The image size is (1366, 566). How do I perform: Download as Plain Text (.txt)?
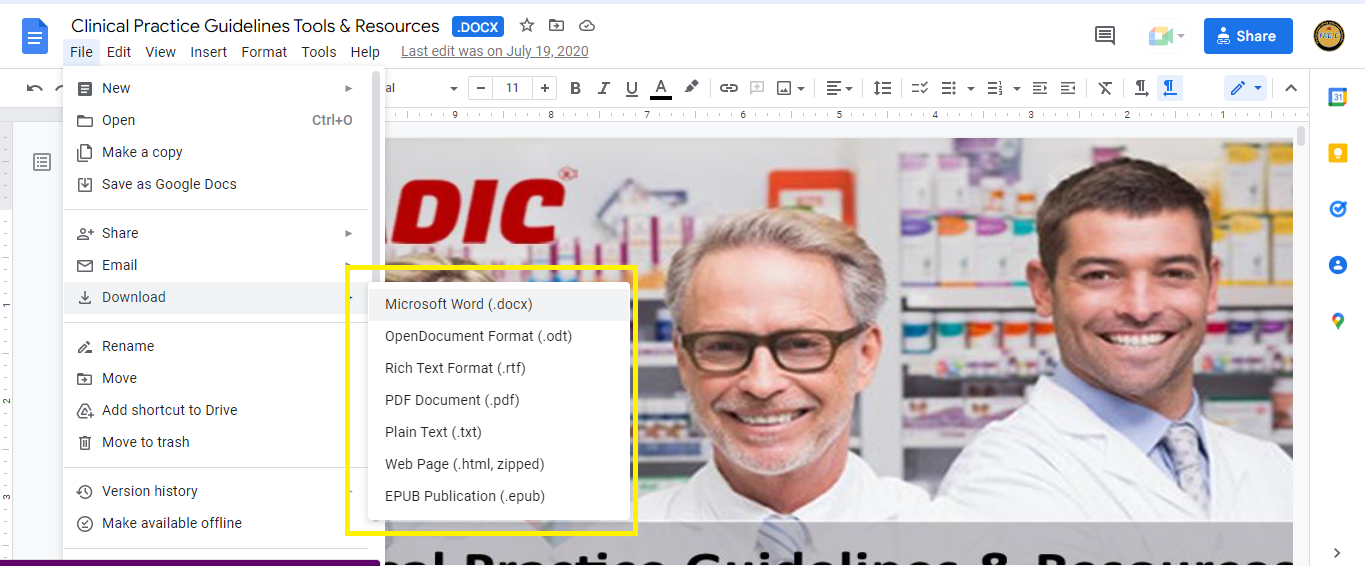499,432
